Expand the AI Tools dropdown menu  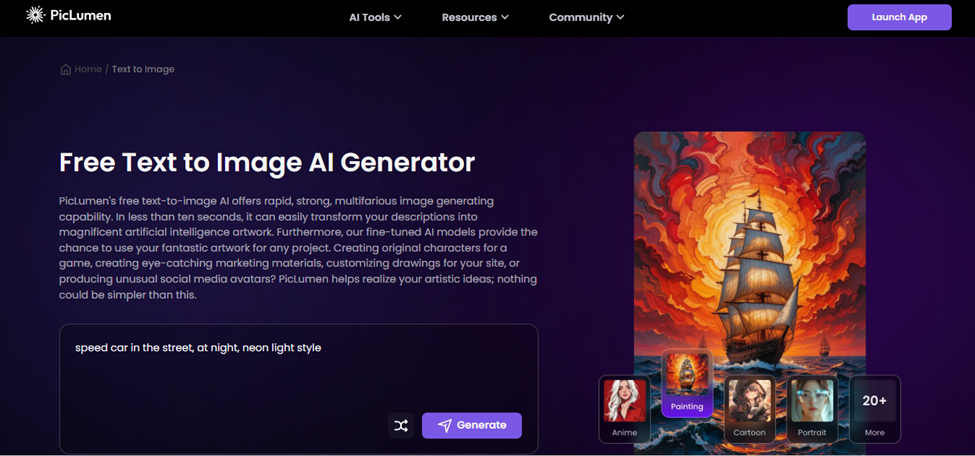375,17
